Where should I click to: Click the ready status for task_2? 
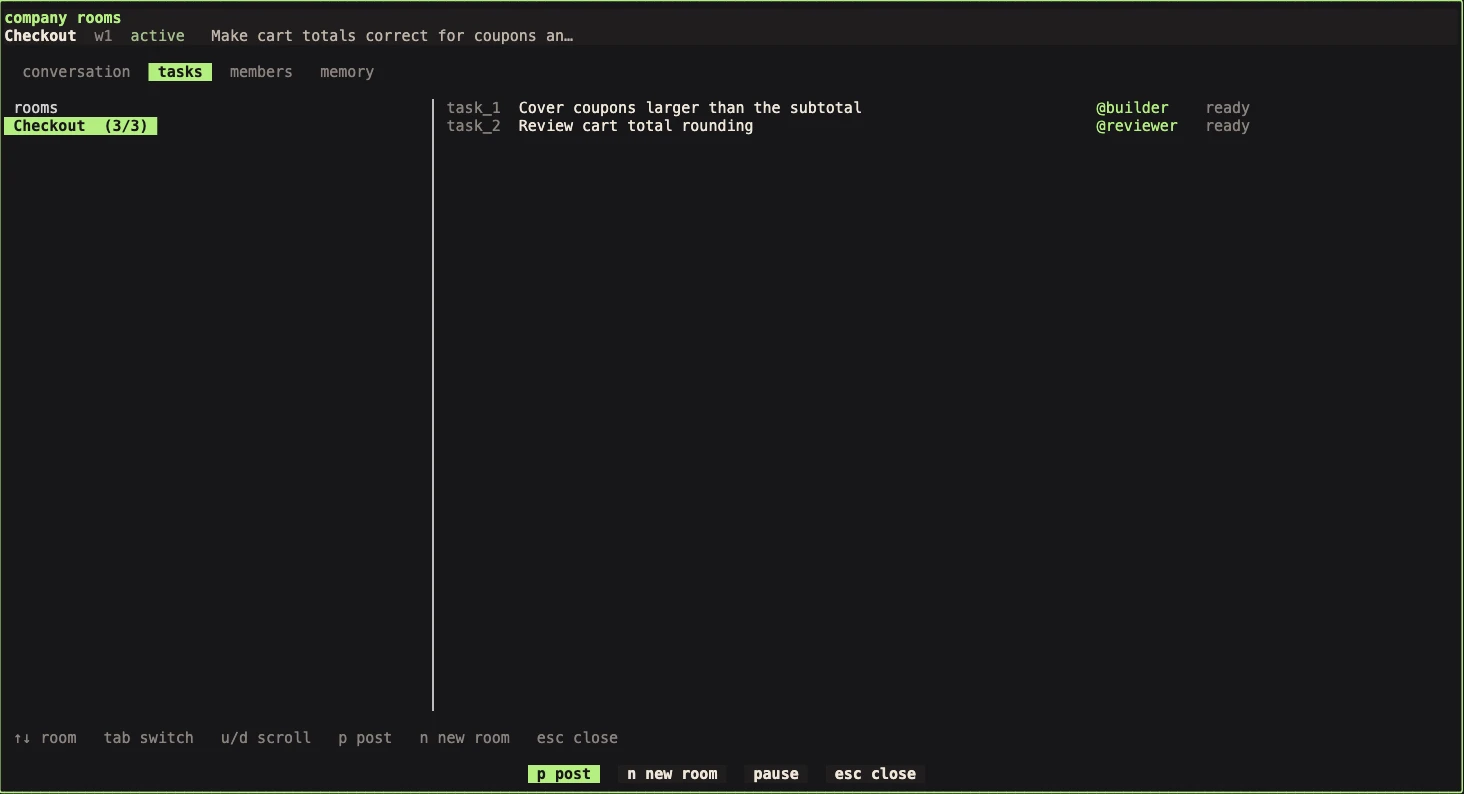click(1228, 126)
